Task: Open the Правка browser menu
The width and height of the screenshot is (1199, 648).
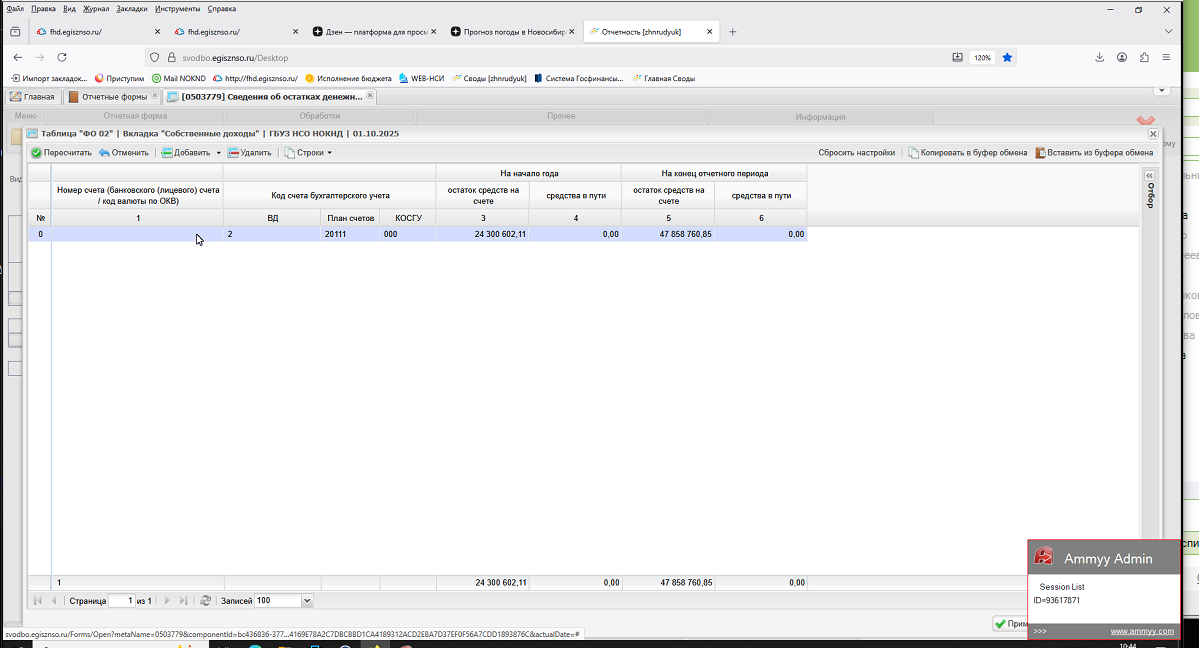Action: [44, 9]
